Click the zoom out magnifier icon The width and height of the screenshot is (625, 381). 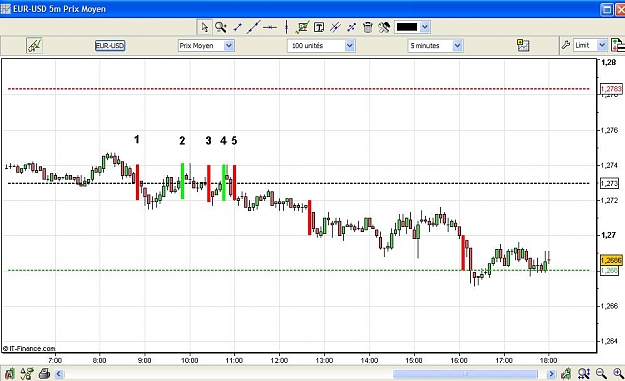point(601,374)
